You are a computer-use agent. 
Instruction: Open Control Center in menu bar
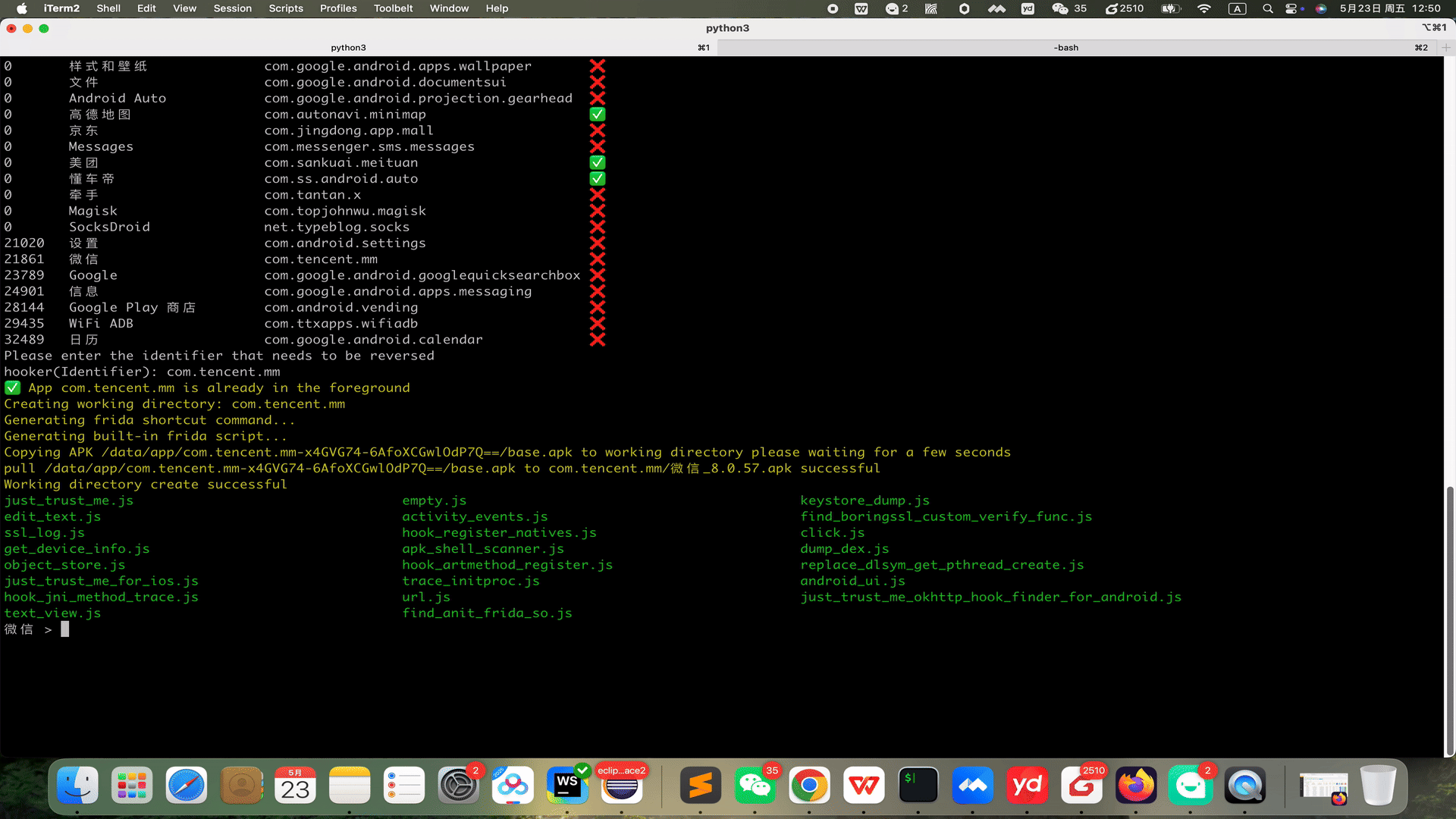pyautogui.click(x=1291, y=8)
